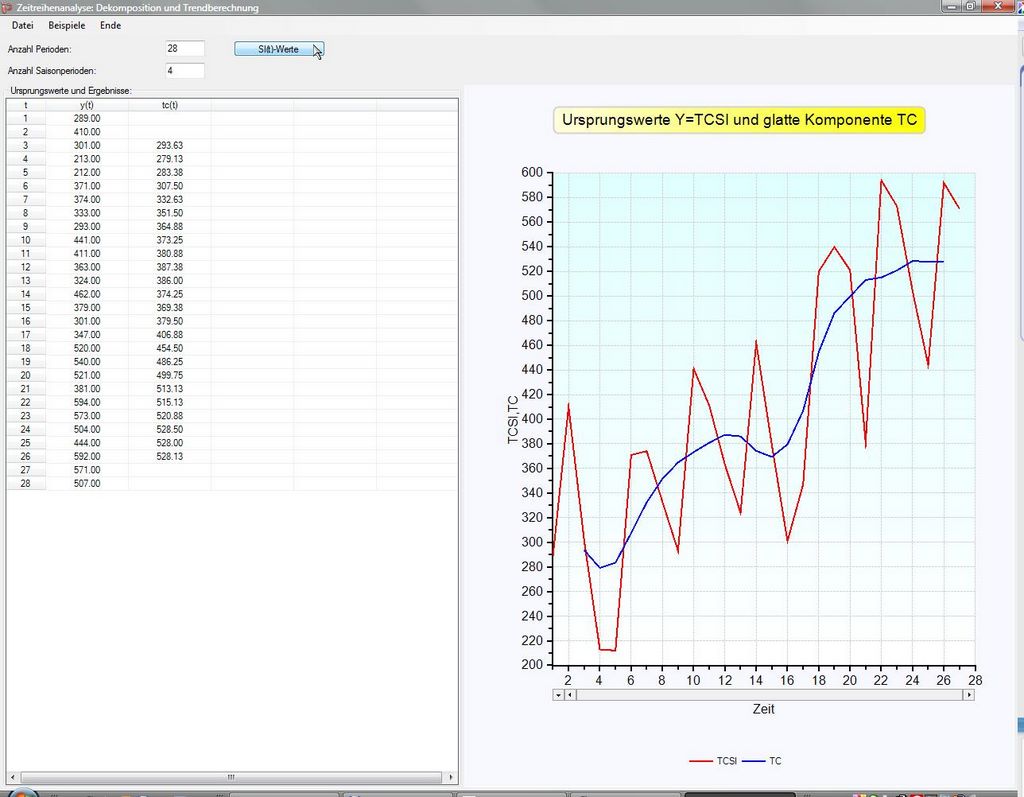
Task: Focus the Anzahl Saisonperioden input field
Action: point(185,71)
